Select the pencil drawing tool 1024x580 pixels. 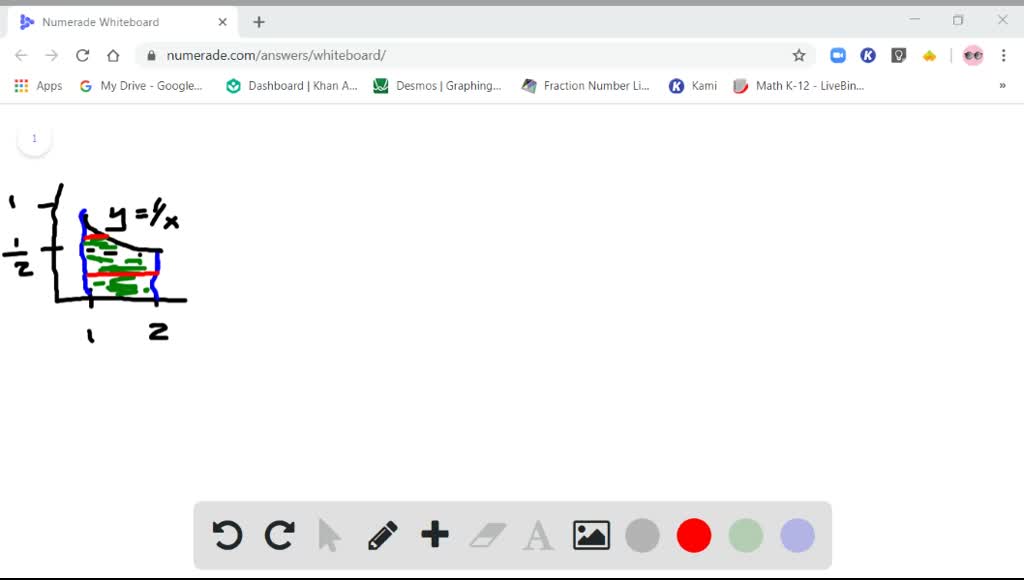[x=383, y=534]
